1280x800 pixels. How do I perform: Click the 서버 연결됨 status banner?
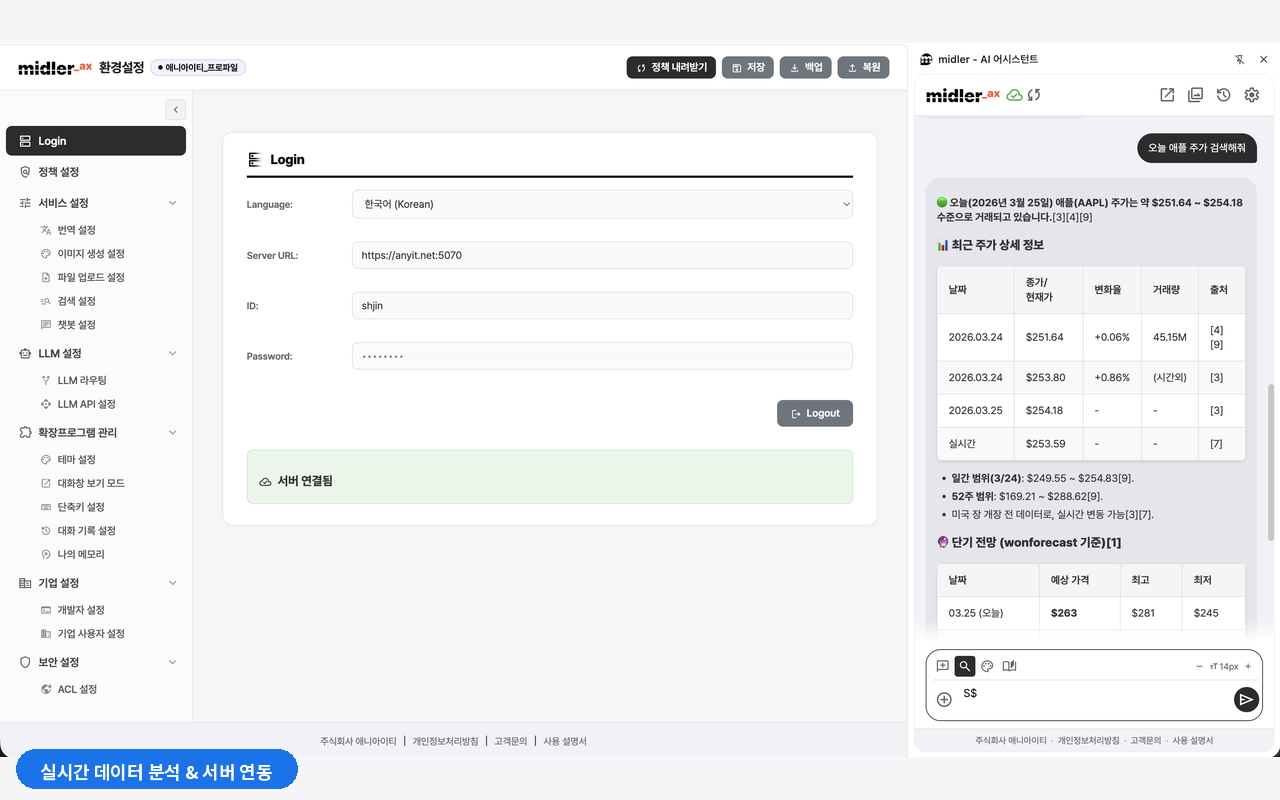[x=550, y=477]
